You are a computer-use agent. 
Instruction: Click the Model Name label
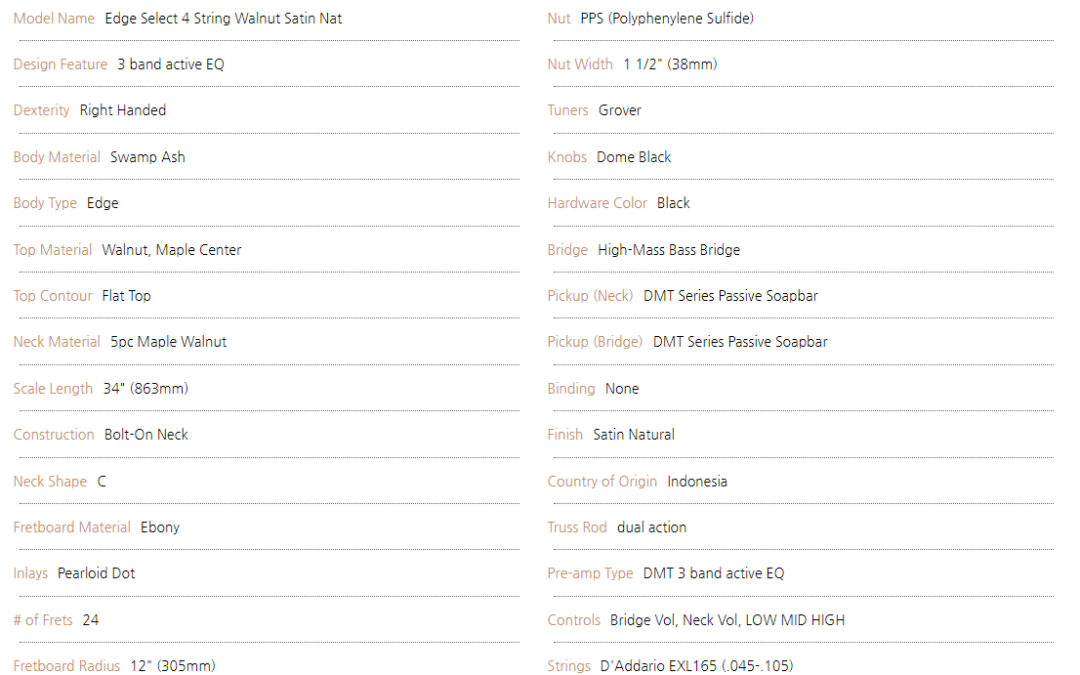[54, 19]
